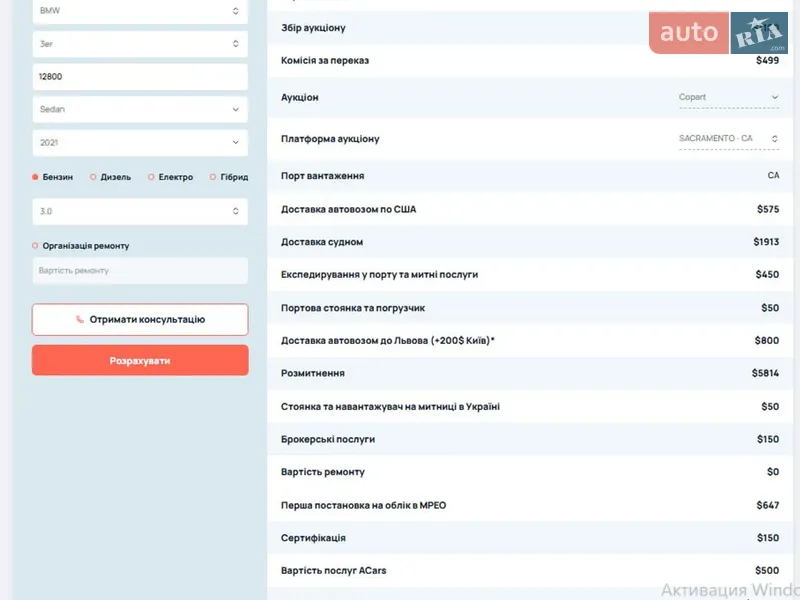Open the 2021 year dropdown

(140, 143)
